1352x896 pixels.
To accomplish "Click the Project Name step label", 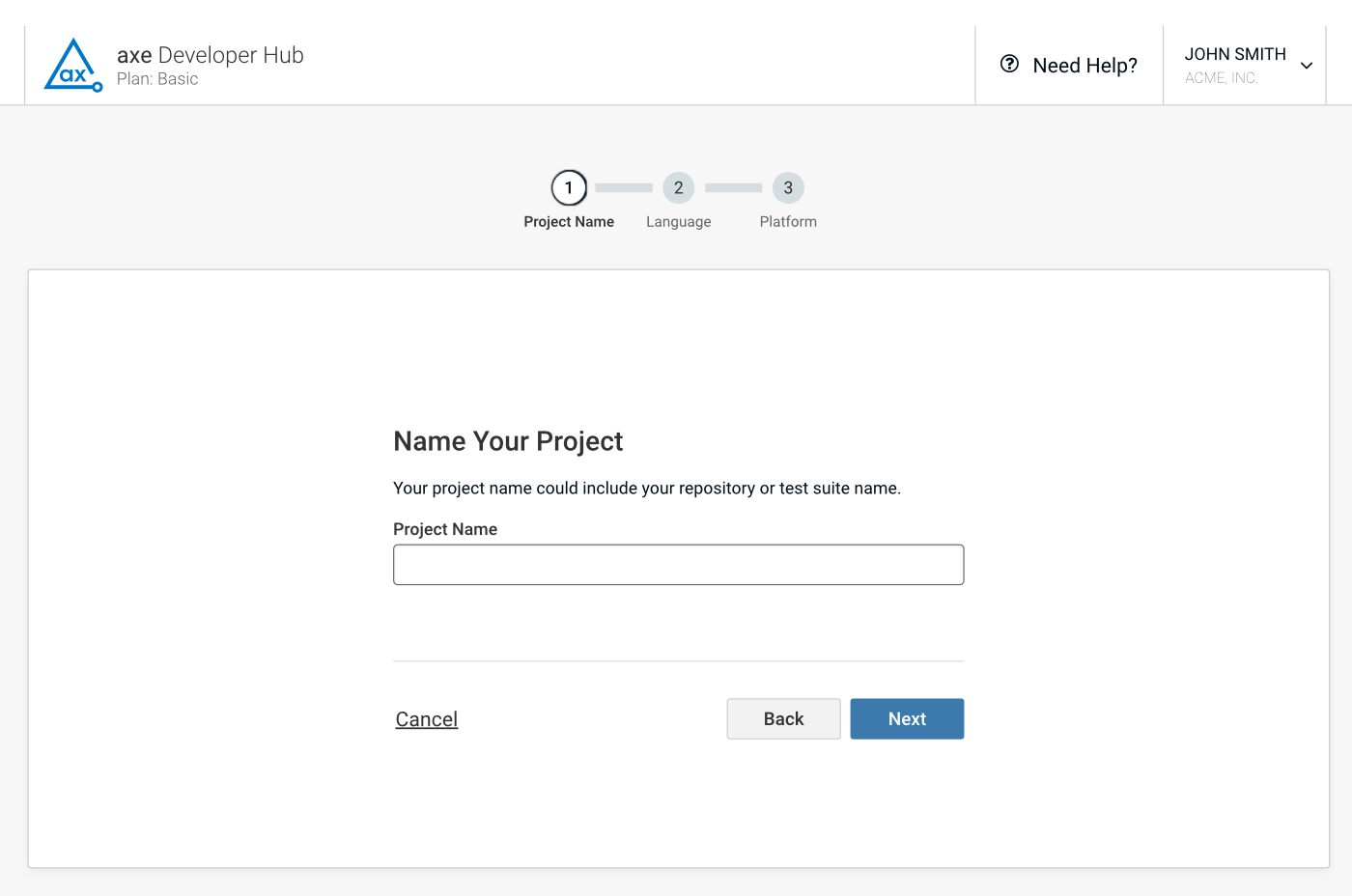I will (x=569, y=221).
